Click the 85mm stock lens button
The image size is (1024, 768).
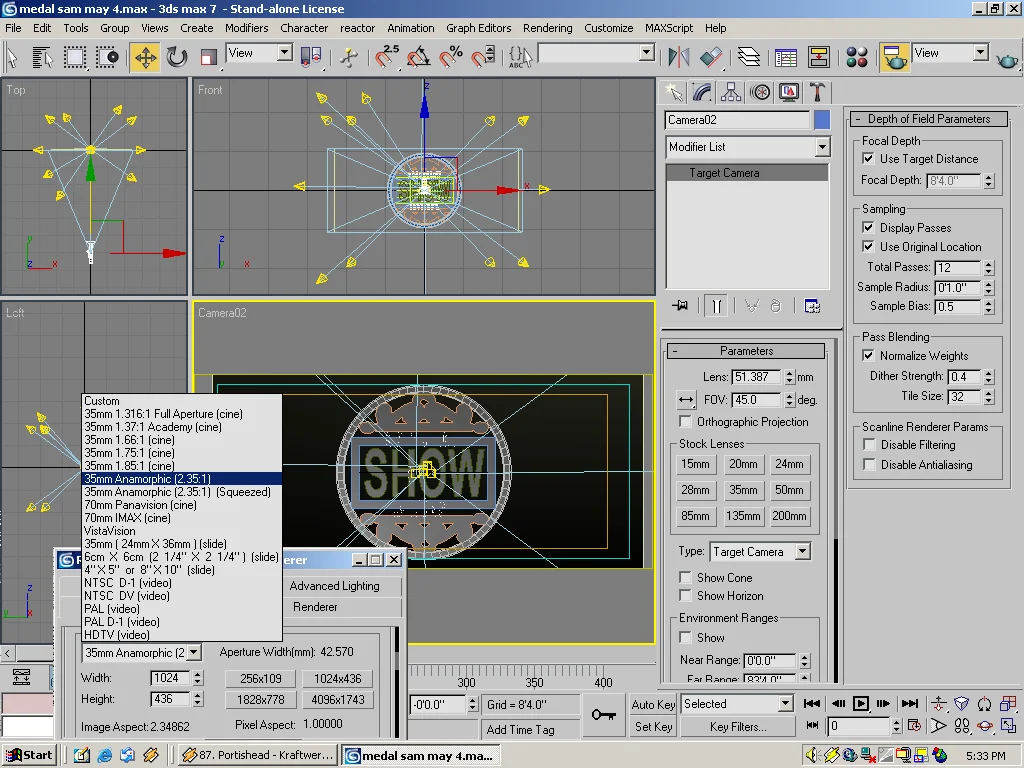point(695,516)
